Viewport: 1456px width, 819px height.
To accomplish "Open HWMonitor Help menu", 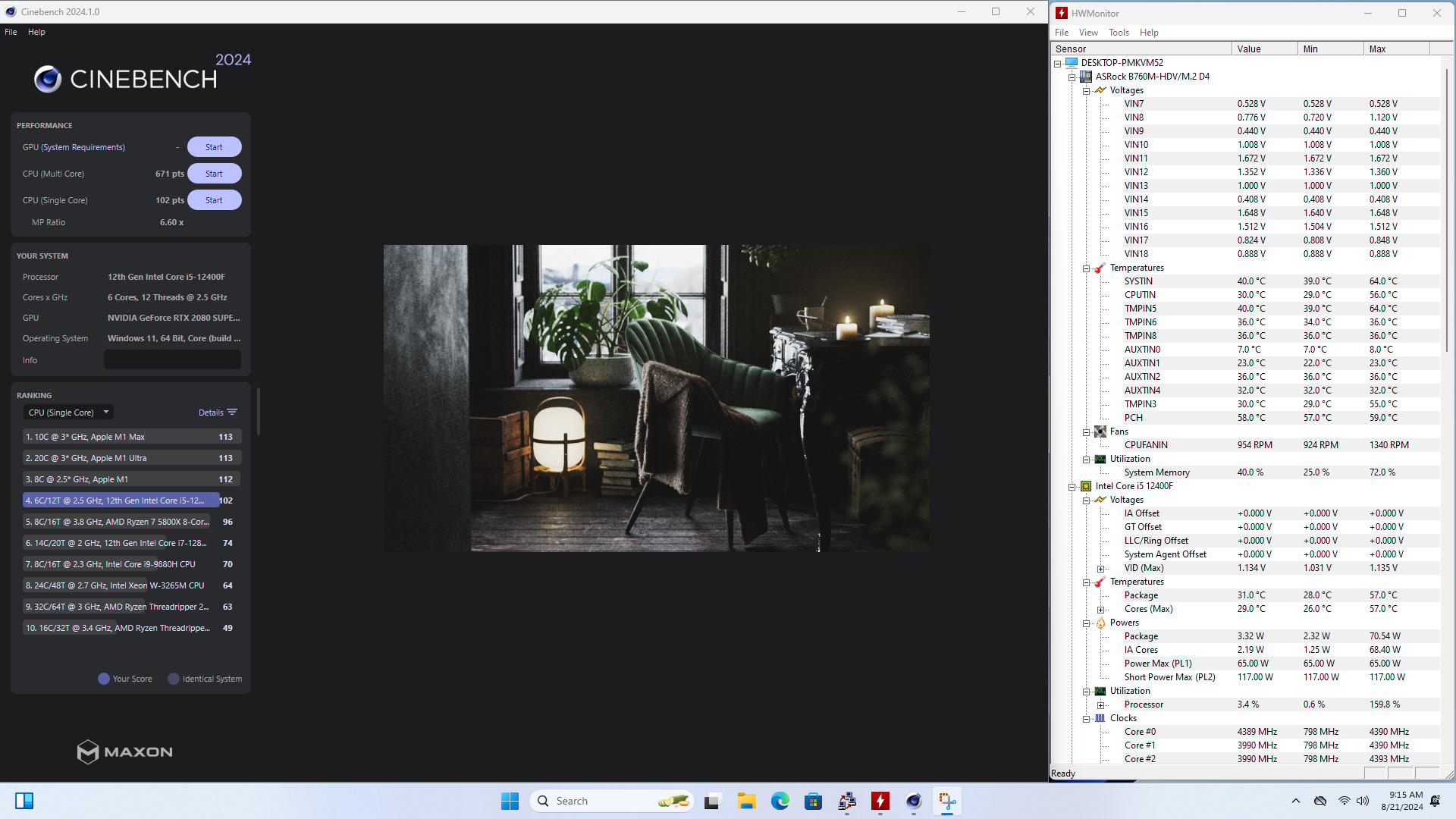I will click(x=1149, y=33).
